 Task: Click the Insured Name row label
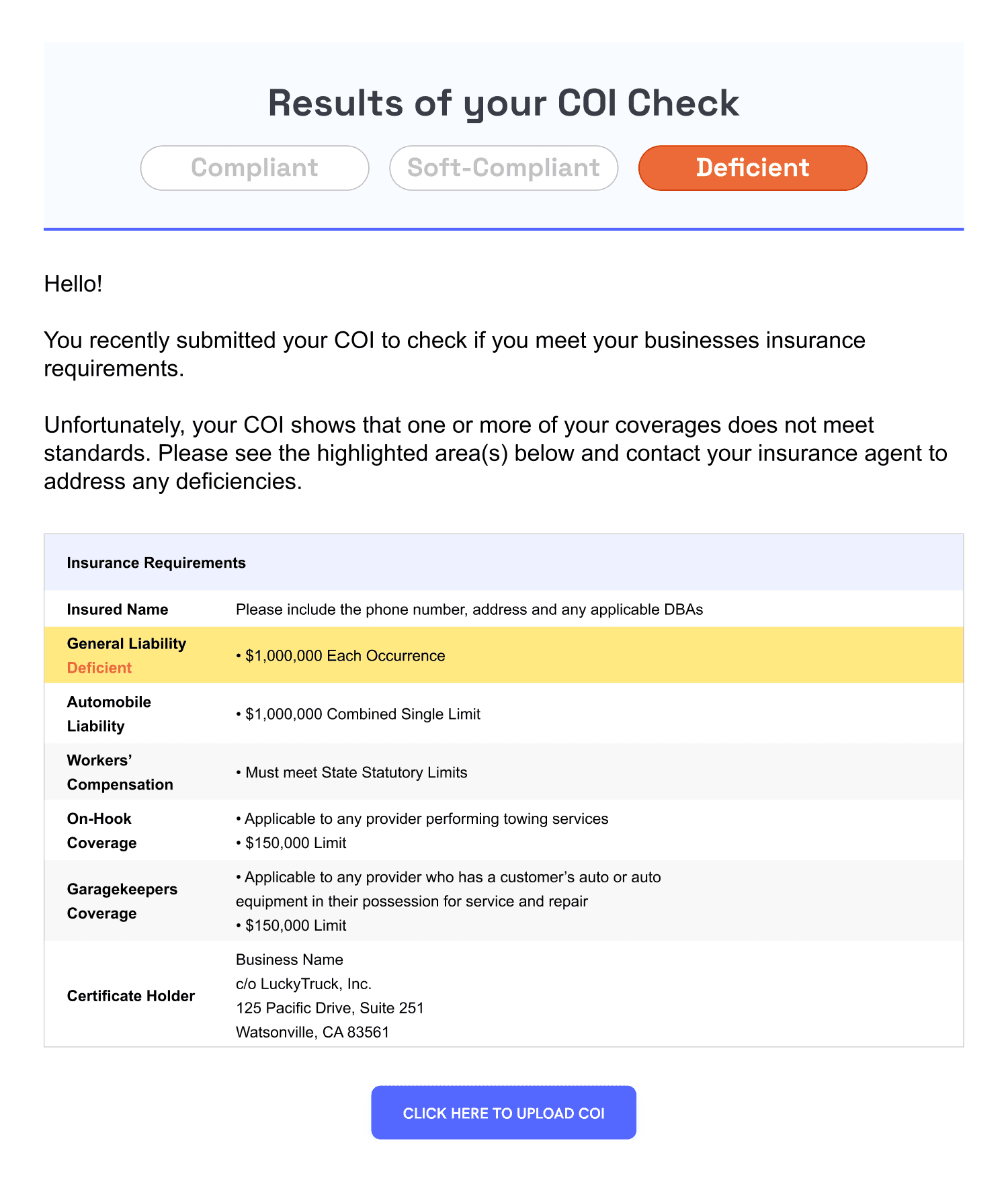point(118,609)
